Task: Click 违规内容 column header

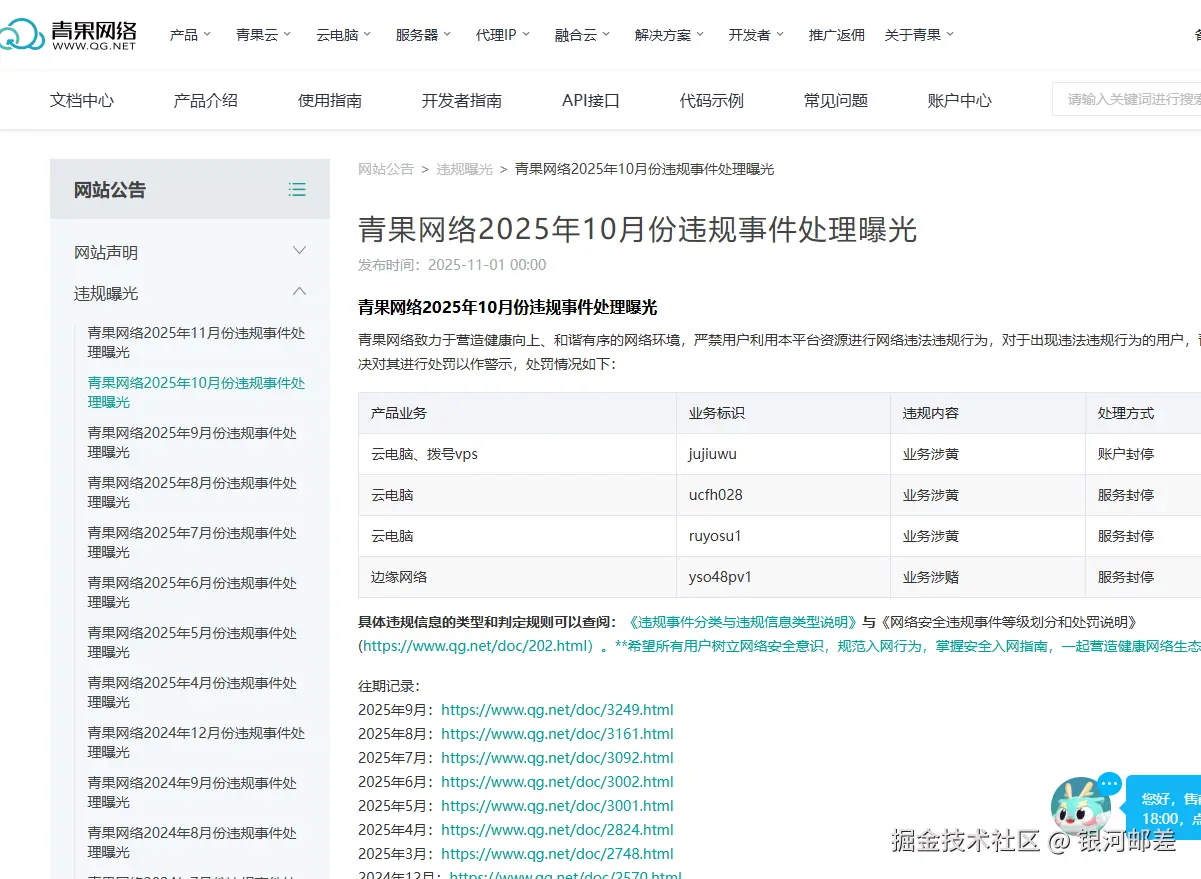Action: click(x=988, y=413)
